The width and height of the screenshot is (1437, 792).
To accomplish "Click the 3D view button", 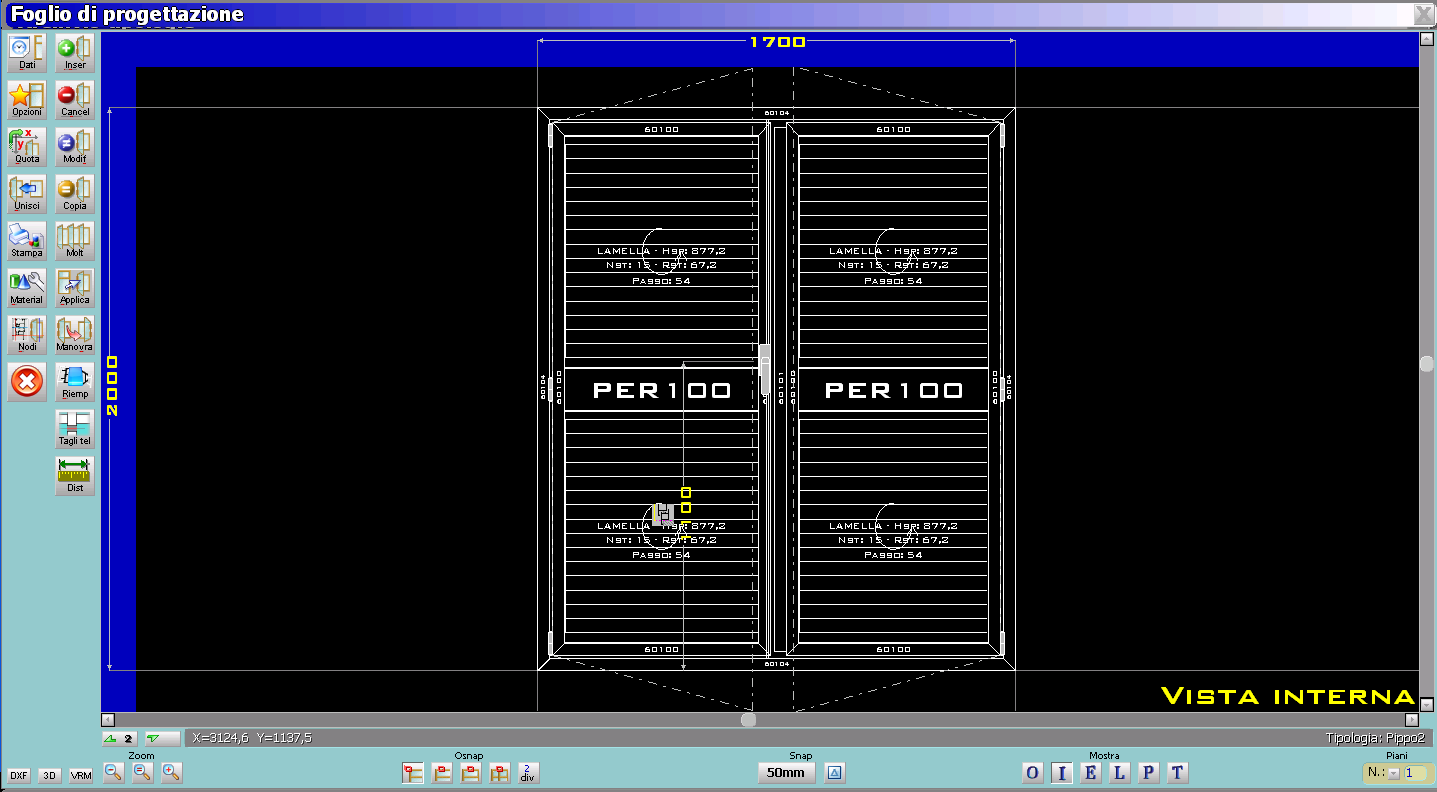I will pyautogui.click(x=50, y=776).
